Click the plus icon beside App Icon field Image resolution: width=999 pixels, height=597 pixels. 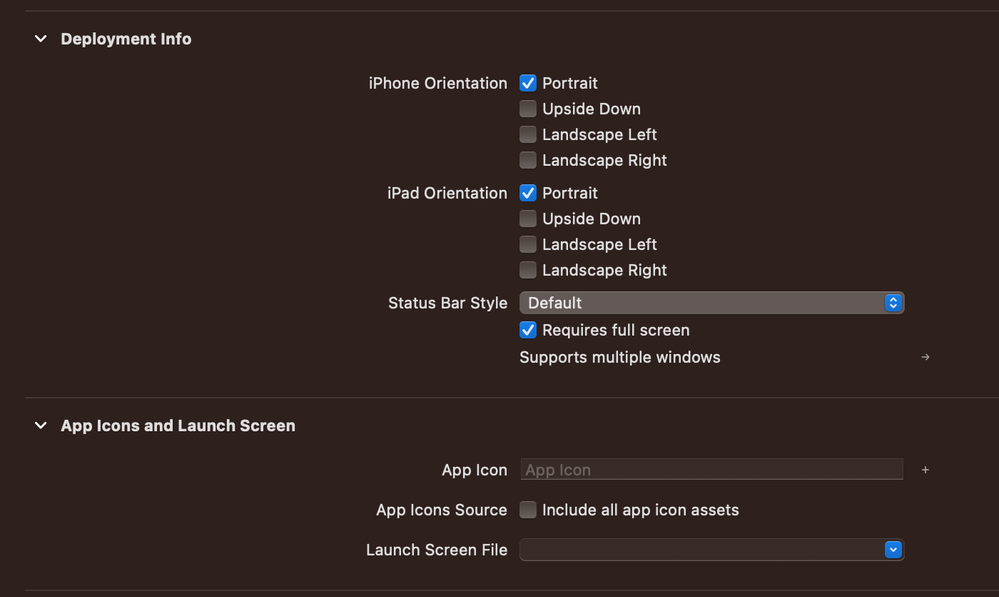pos(925,470)
